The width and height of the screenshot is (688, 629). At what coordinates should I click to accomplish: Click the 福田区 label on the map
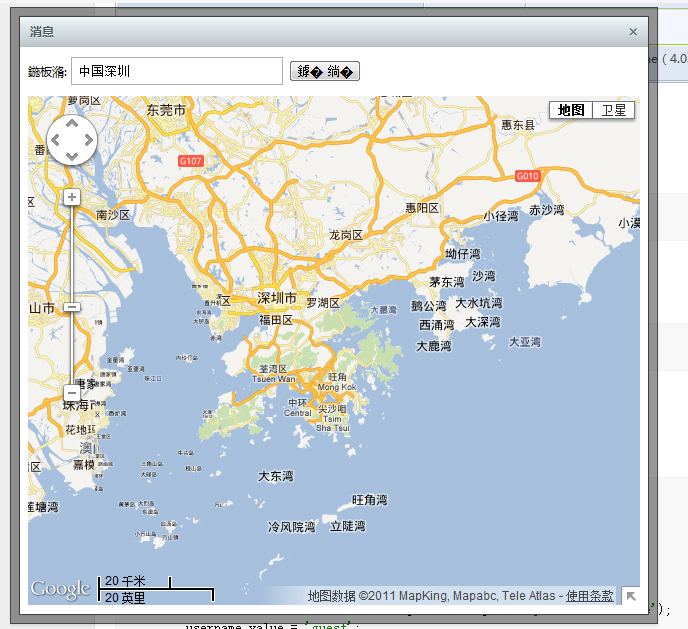click(276, 320)
